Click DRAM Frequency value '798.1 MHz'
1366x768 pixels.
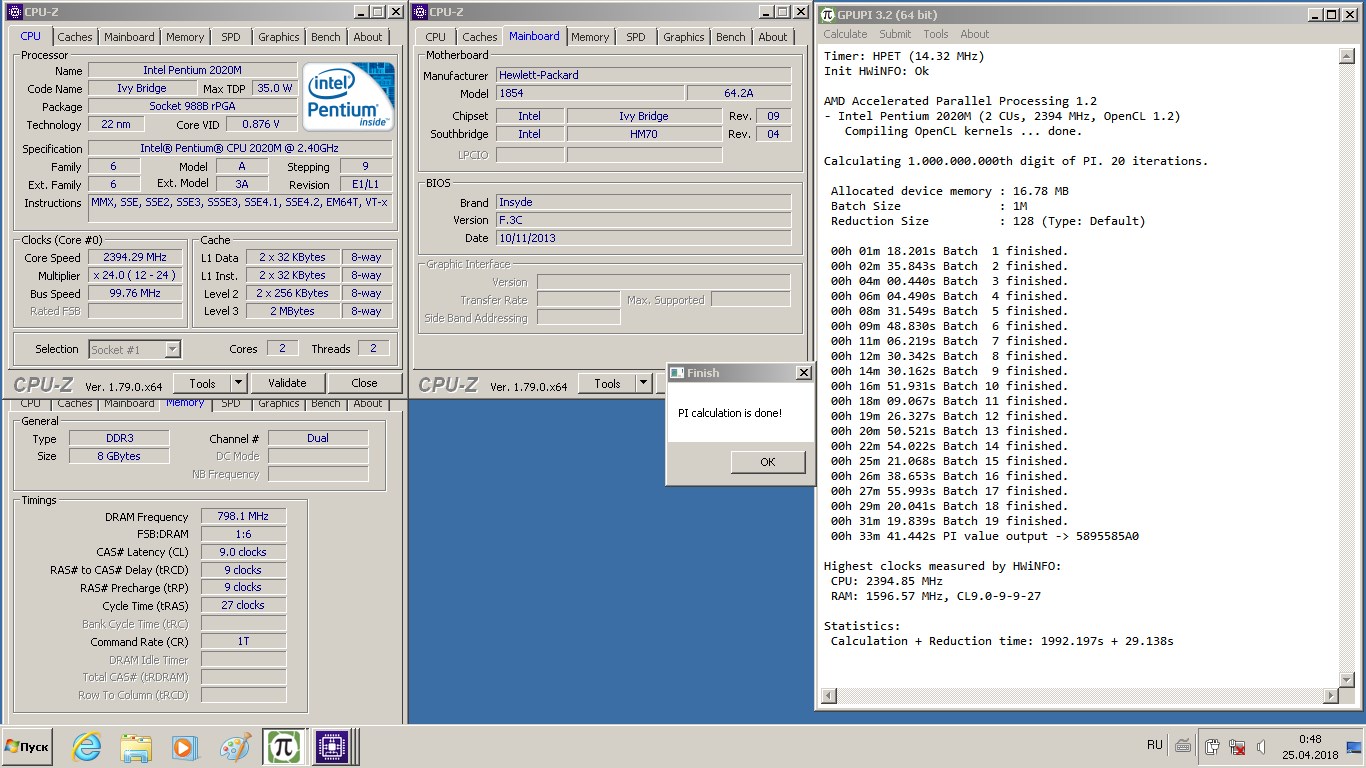pyautogui.click(x=243, y=516)
